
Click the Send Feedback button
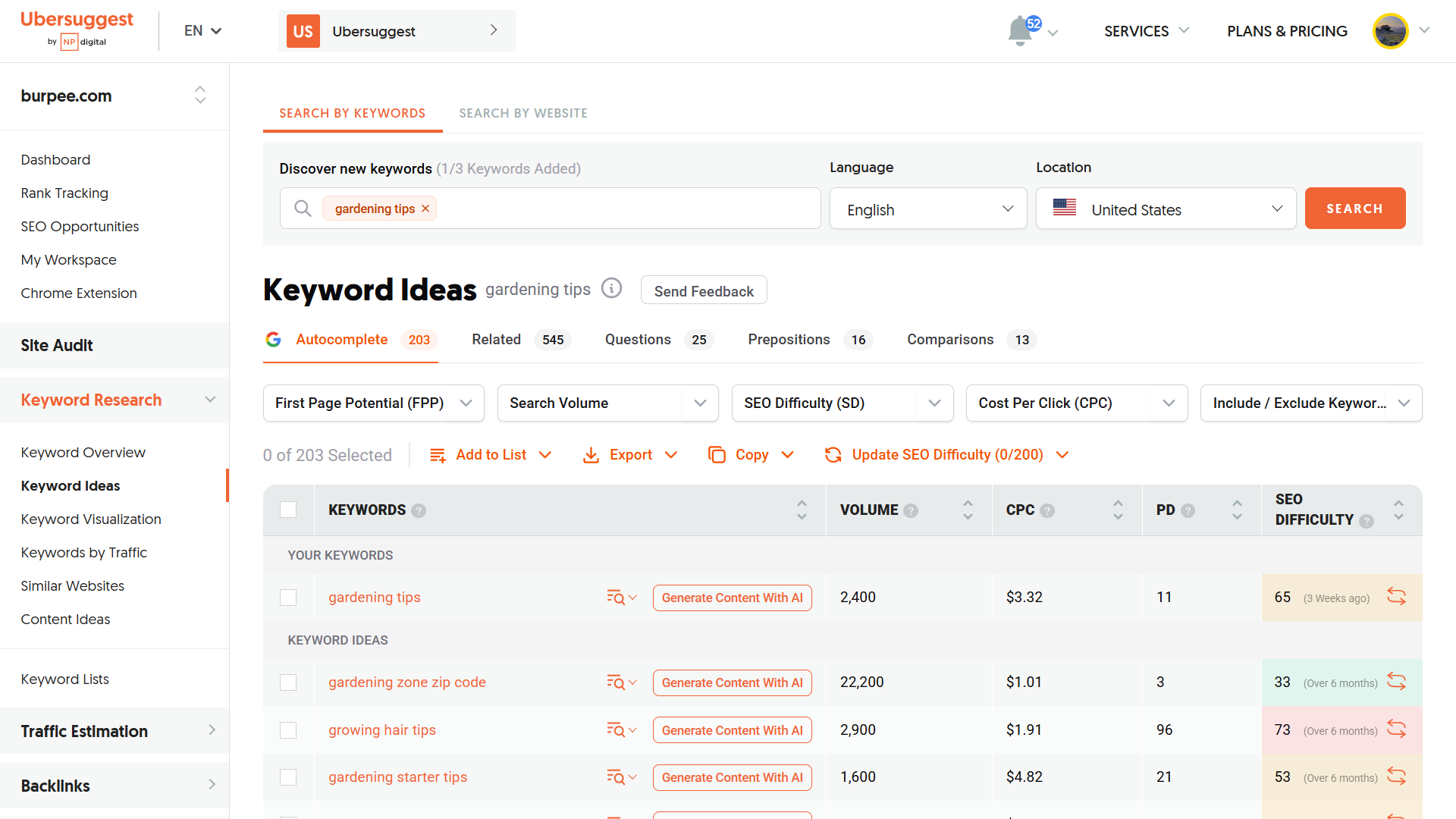pyautogui.click(x=704, y=290)
